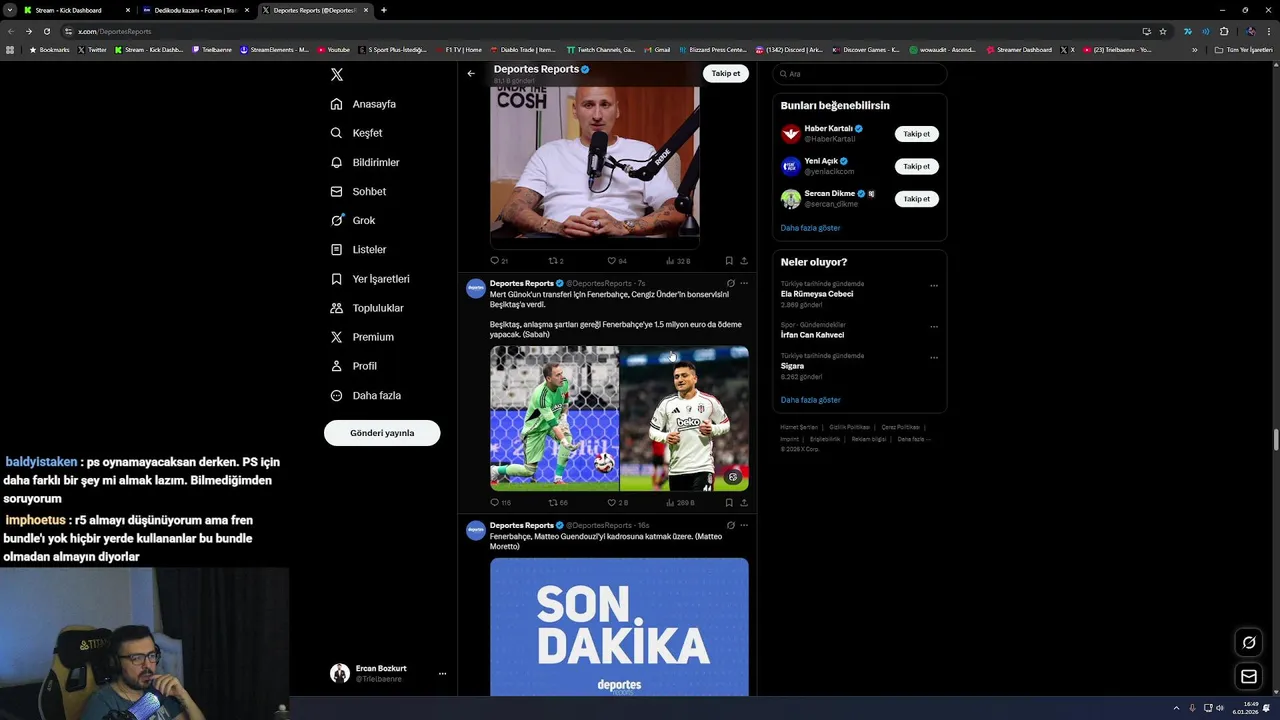Viewport: 1280px width, 720px height.
Task: Open options dots for İrfan Can Kahveci trend
Action: [934, 327]
